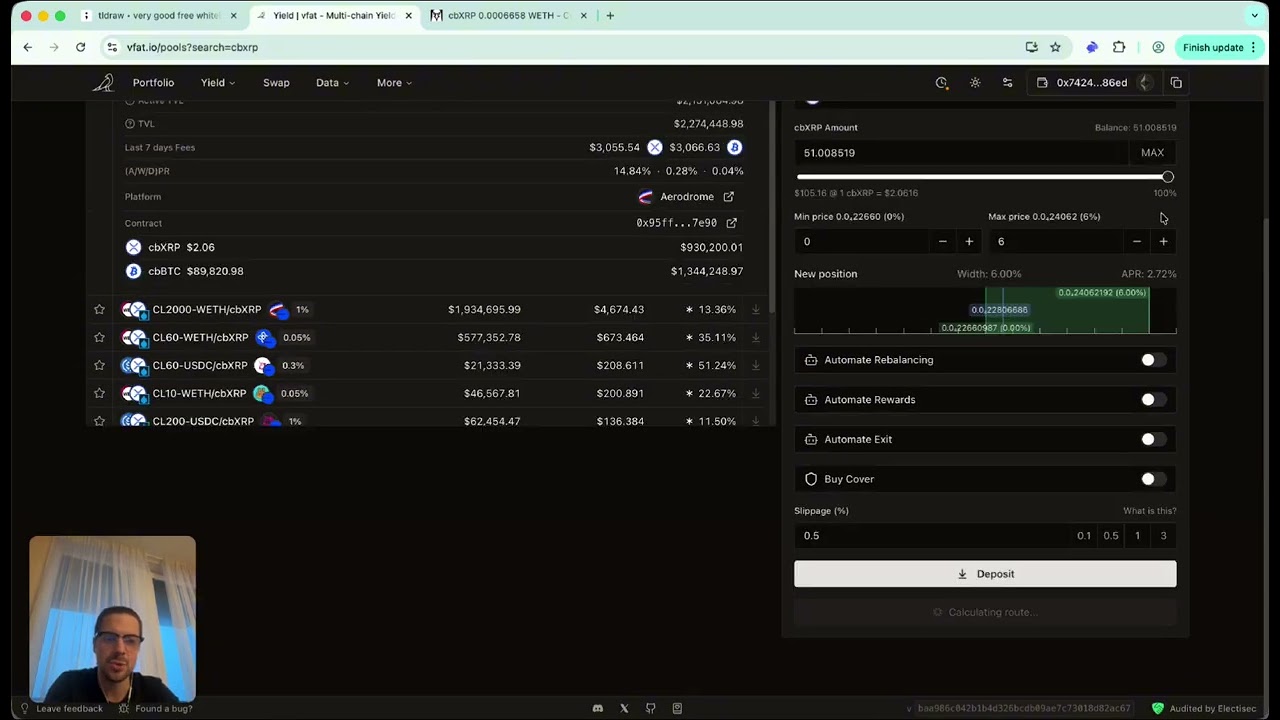This screenshot has width=1280, height=720.
Task: Click the Deposit button
Action: [985, 574]
